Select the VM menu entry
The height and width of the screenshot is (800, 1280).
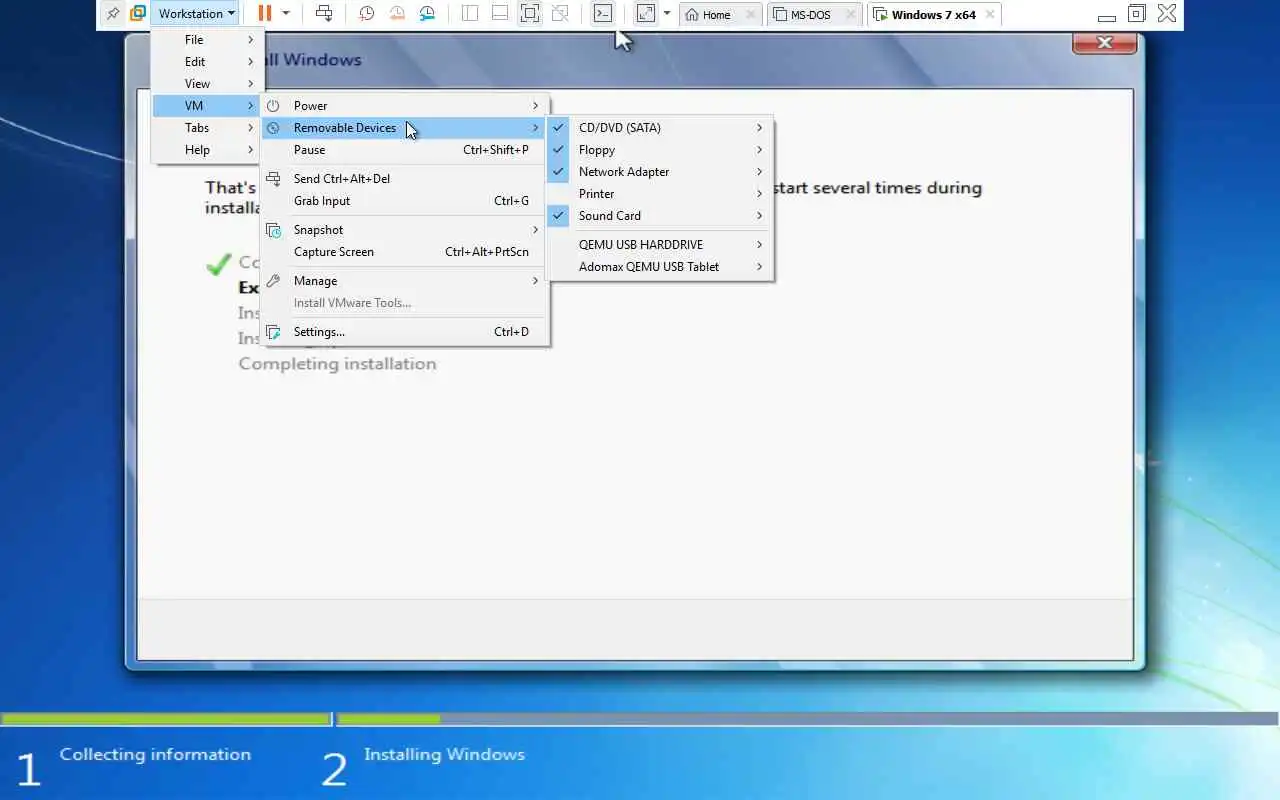pyautogui.click(x=207, y=106)
